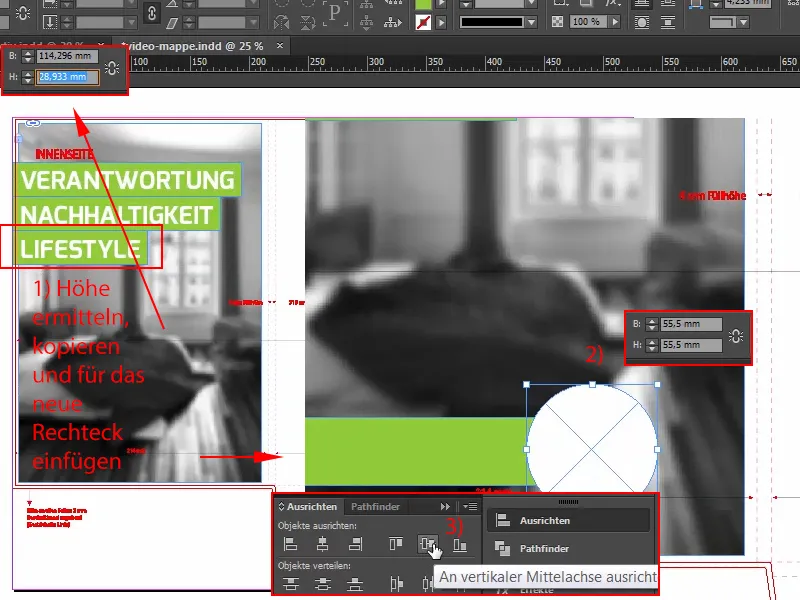Open the Ausrichten panel flyout menu
Viewport: 800px width, 600px height.
[x=470, y=507]
